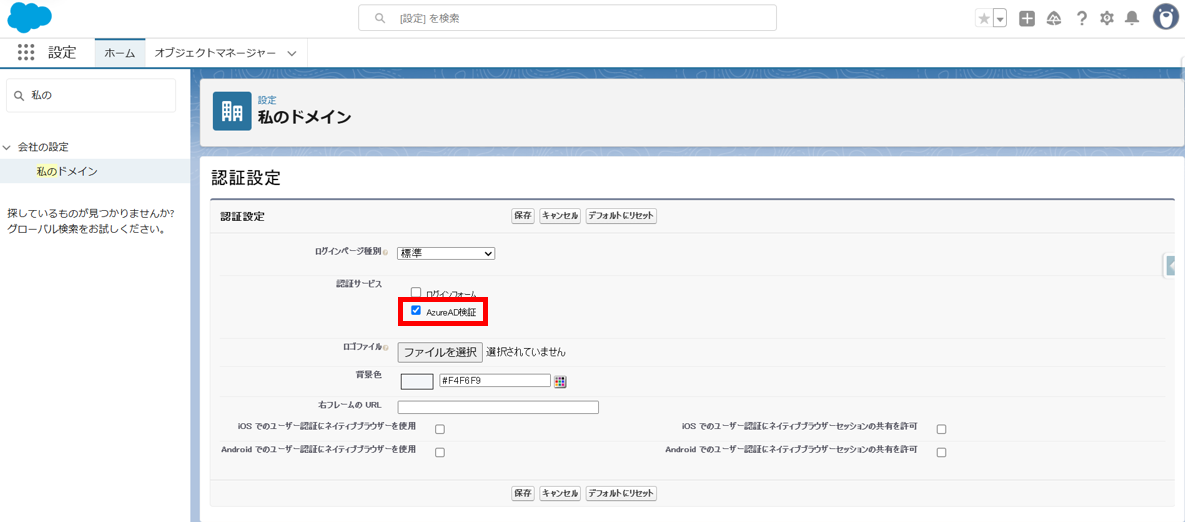The image size is (1185, 522).
Task: Open global actions plus icon
Action: click(x=1027, y=19)
